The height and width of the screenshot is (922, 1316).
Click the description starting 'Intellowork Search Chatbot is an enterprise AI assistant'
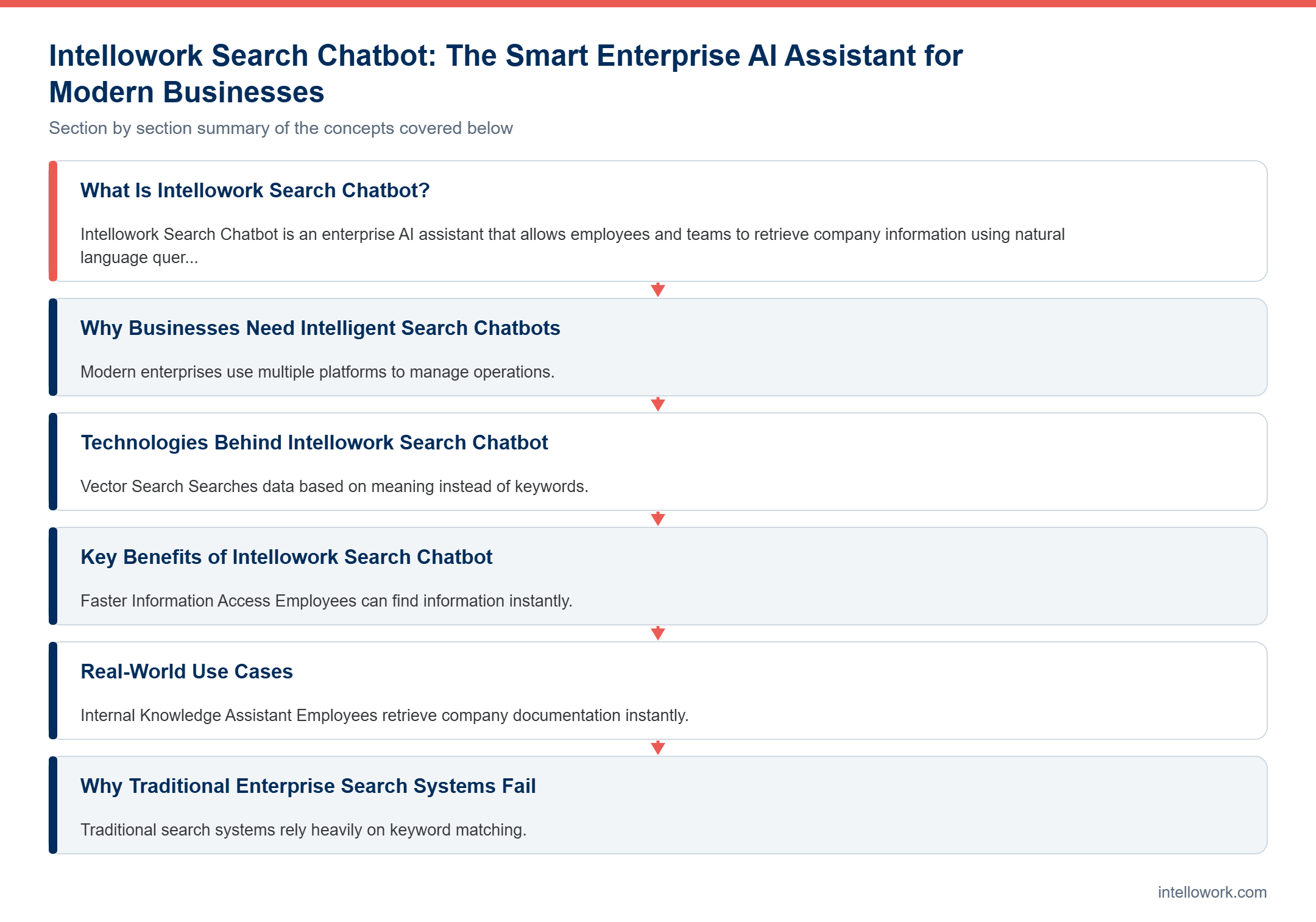pyautogui.click(x=573, y=246)
